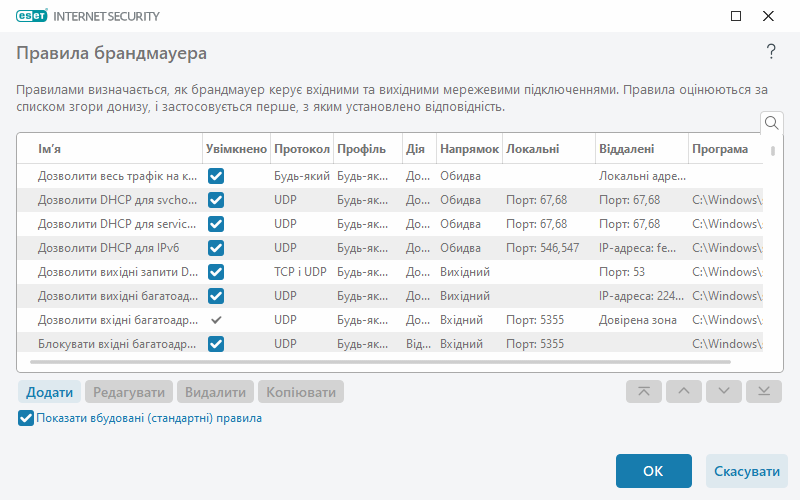Confirm with the OK button
Viewport: 800px width, 500px height.
[x=654, y=471]
